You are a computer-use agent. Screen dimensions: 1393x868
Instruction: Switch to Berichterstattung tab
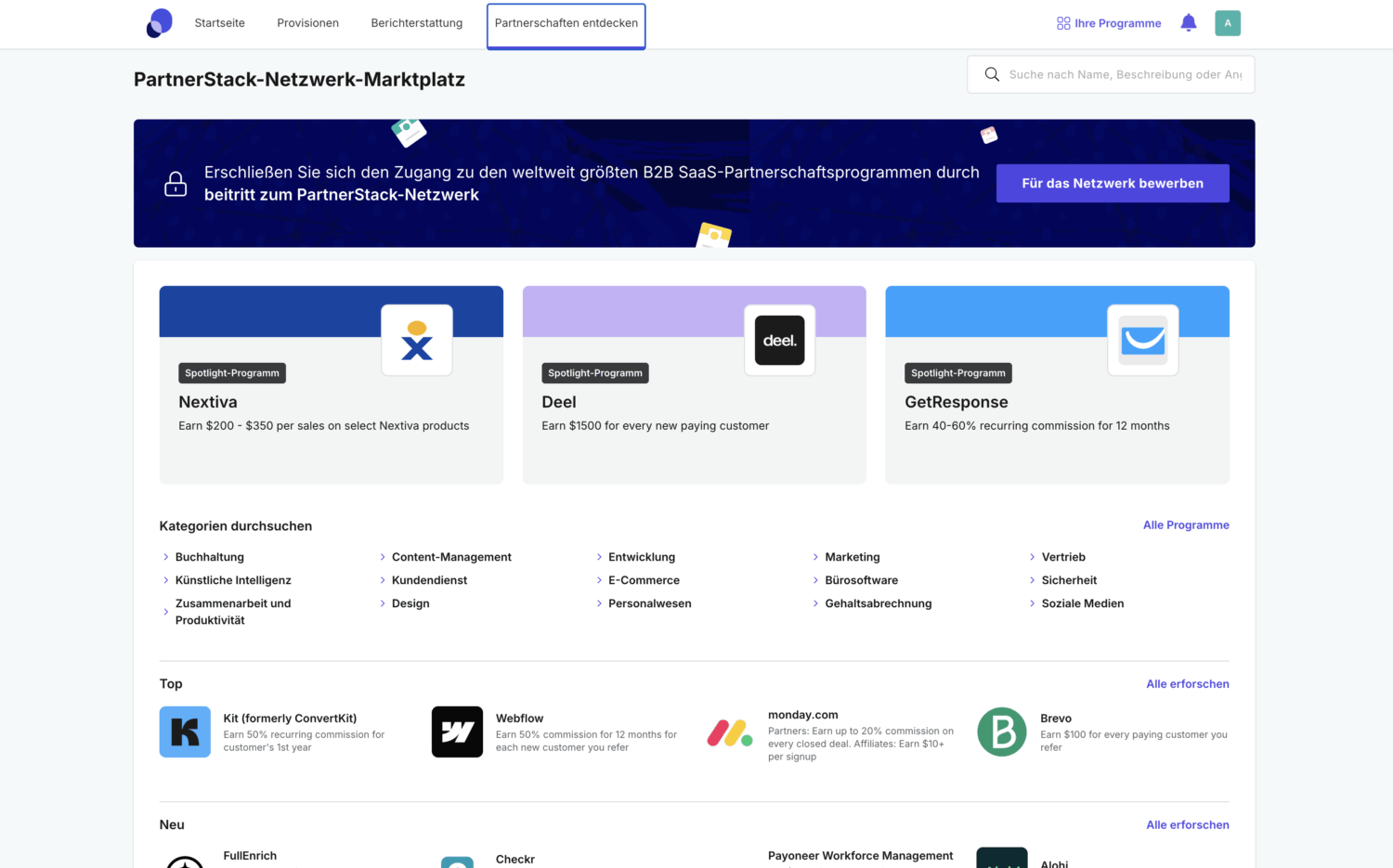coord(417,23)
